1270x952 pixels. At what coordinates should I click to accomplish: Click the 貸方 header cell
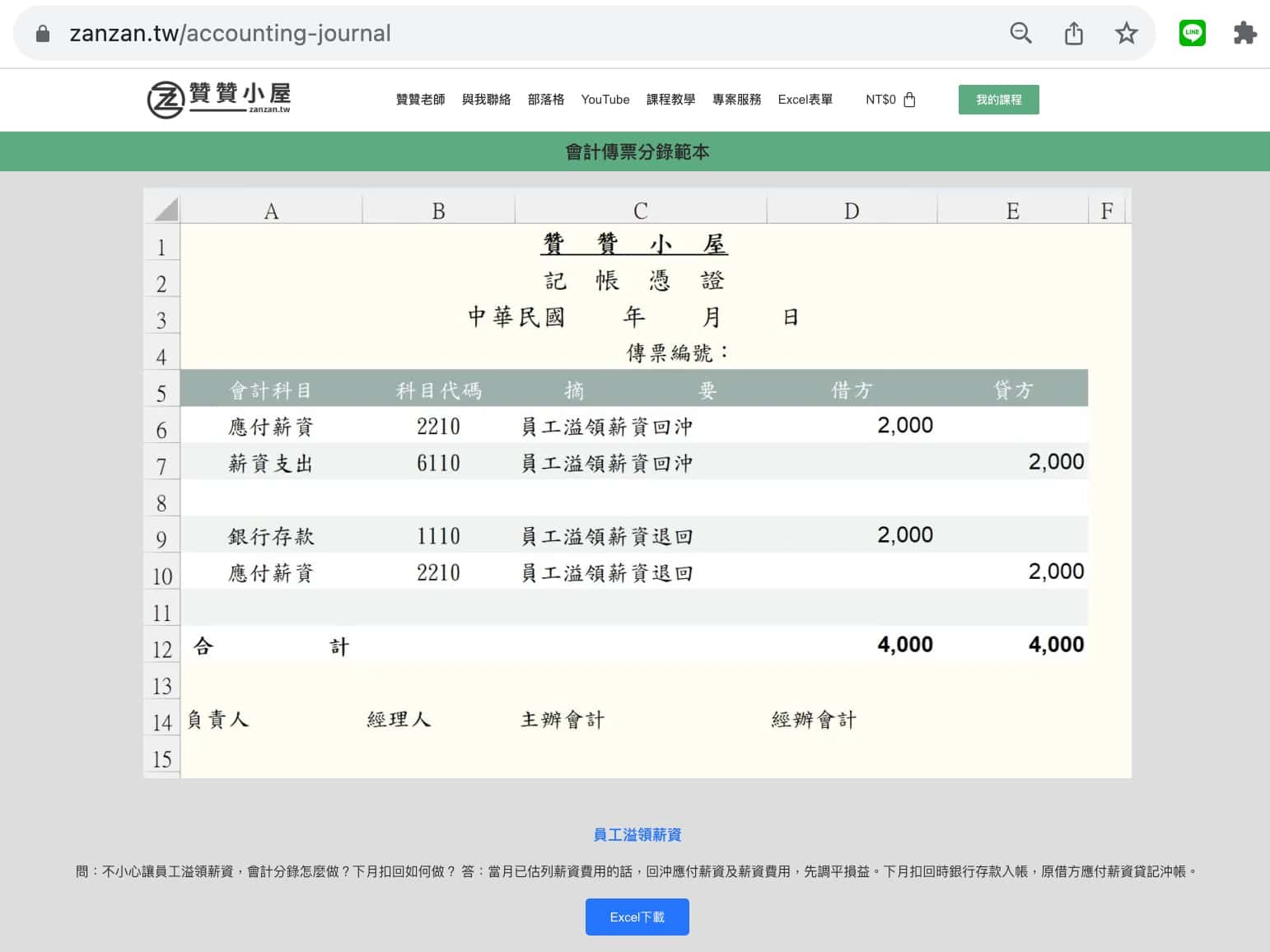[x=1012, y=390]
